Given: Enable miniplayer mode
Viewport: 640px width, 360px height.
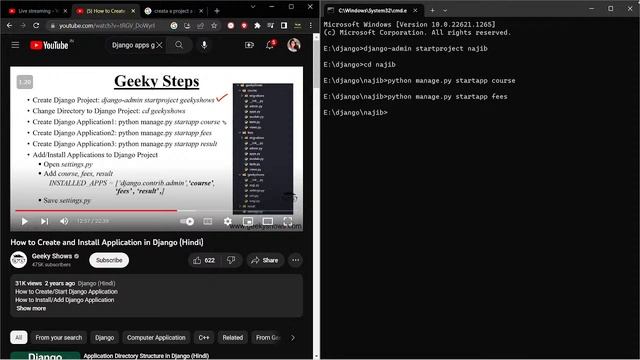Looking at the screenshot, I should coord(248,221).
